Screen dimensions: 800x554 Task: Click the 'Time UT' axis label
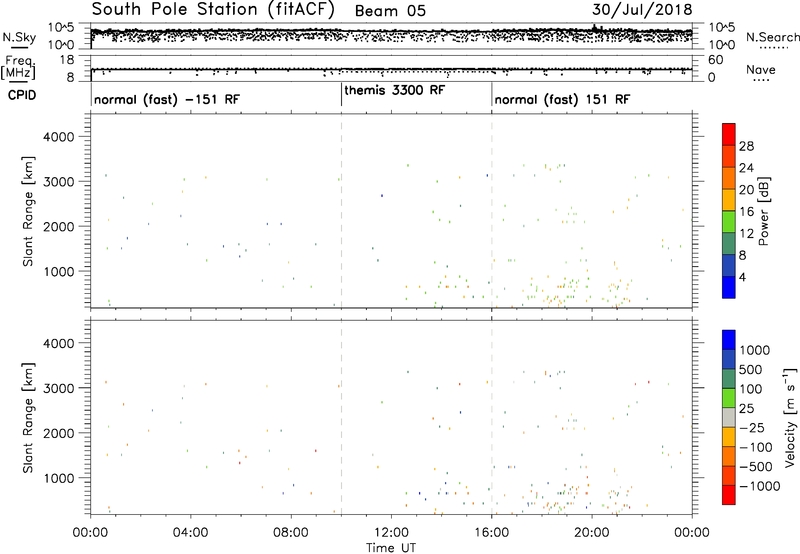click(391, 548)
